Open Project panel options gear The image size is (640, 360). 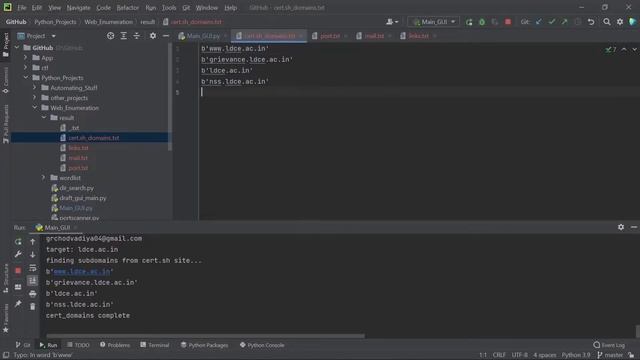(153, 36)
